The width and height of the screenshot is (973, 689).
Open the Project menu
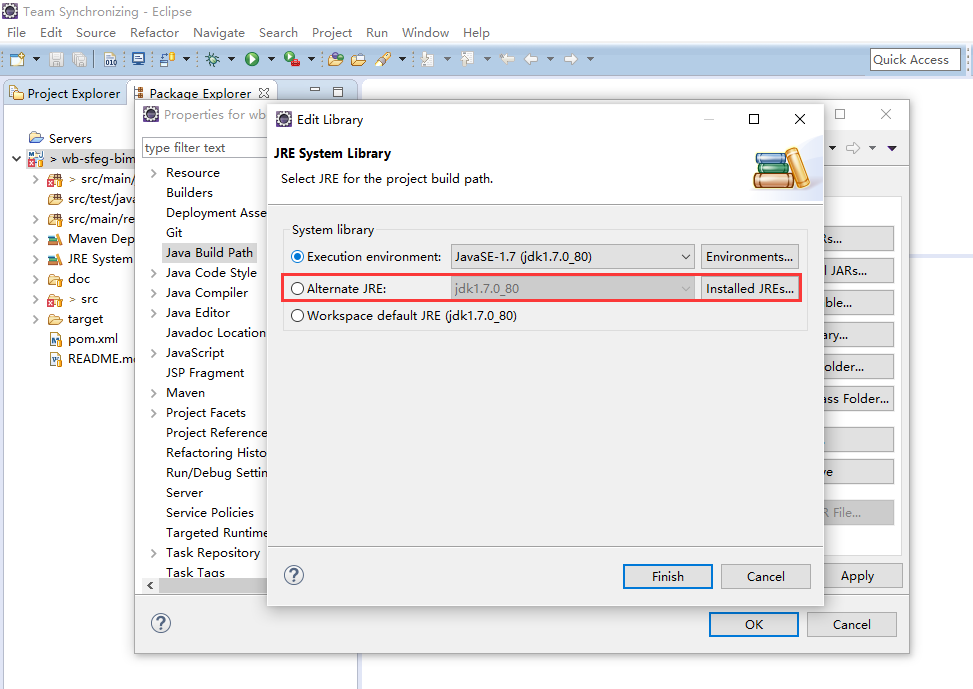click(332, 32)
